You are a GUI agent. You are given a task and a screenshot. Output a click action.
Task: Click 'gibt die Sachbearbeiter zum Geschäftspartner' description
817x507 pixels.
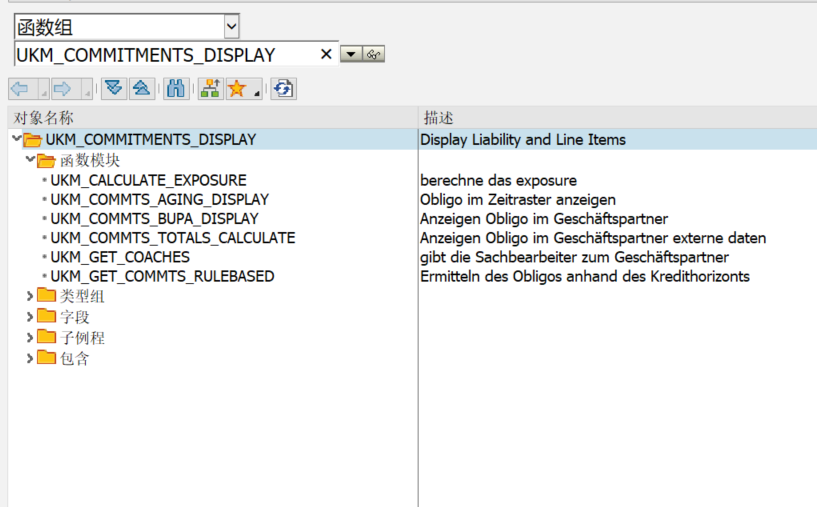click(574, 257)
